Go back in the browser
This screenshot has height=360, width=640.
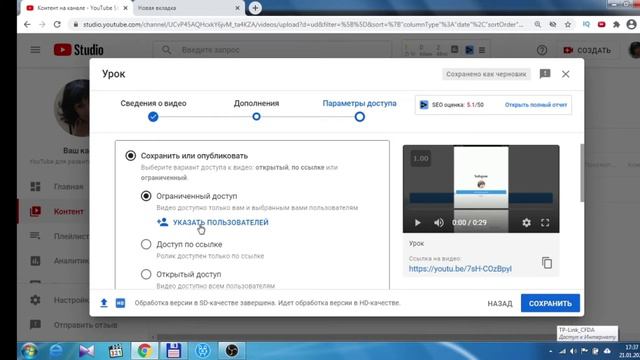click(x=27, y=24)
